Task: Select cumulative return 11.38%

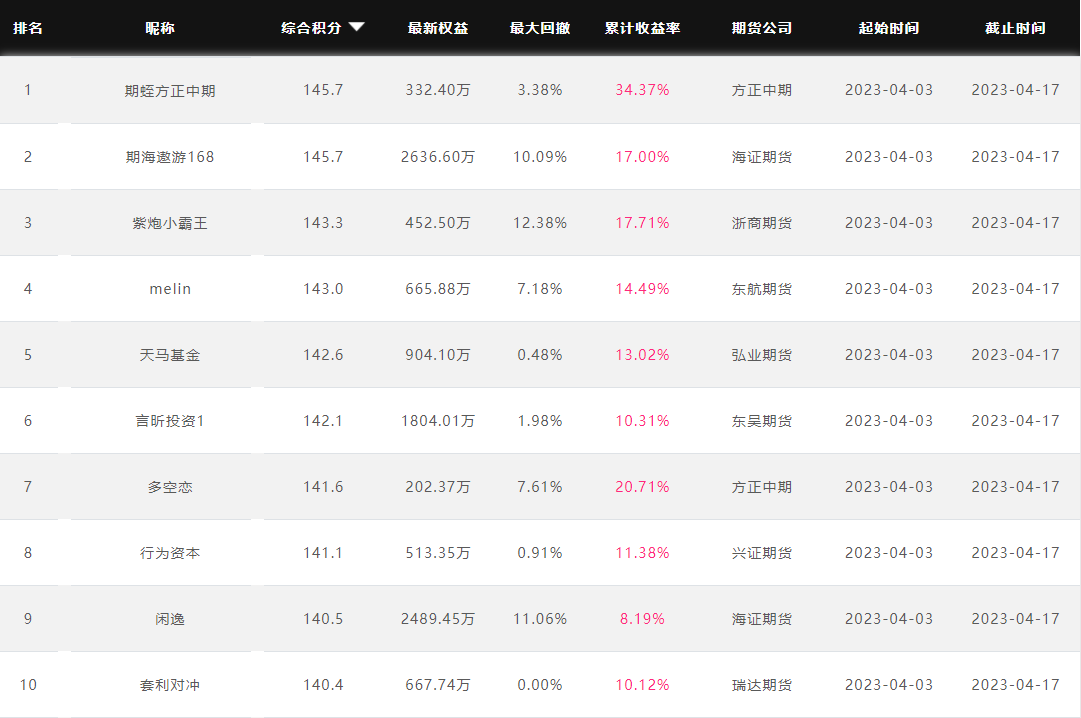Action: (643, 553)
